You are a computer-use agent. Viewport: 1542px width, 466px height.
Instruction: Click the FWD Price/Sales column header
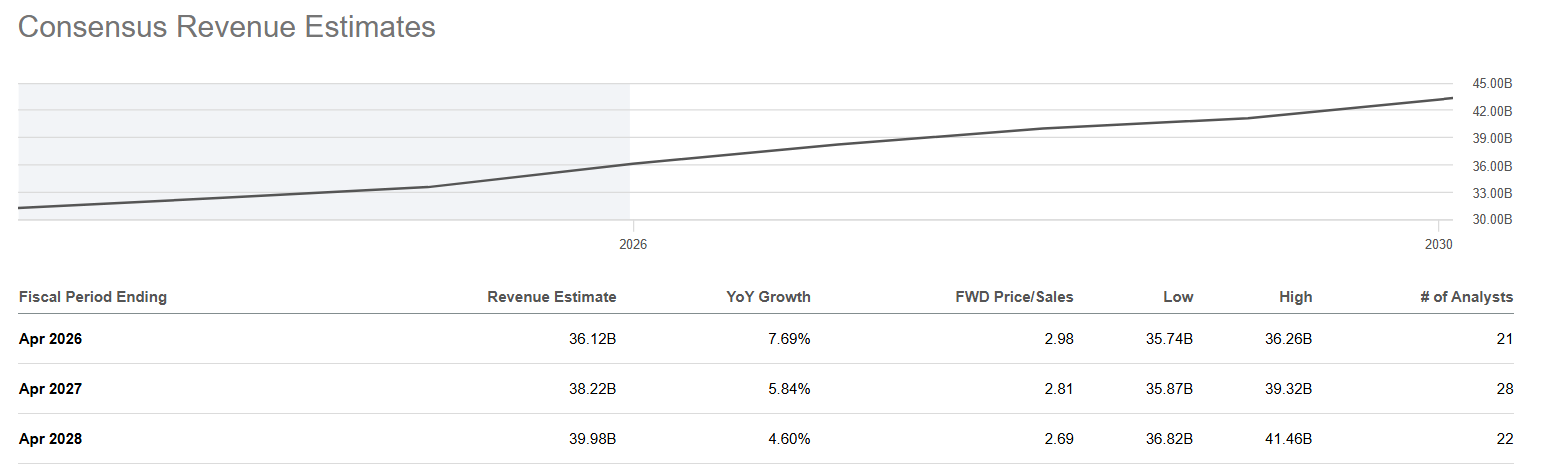pyautogui.click(x=1014, y=297)
